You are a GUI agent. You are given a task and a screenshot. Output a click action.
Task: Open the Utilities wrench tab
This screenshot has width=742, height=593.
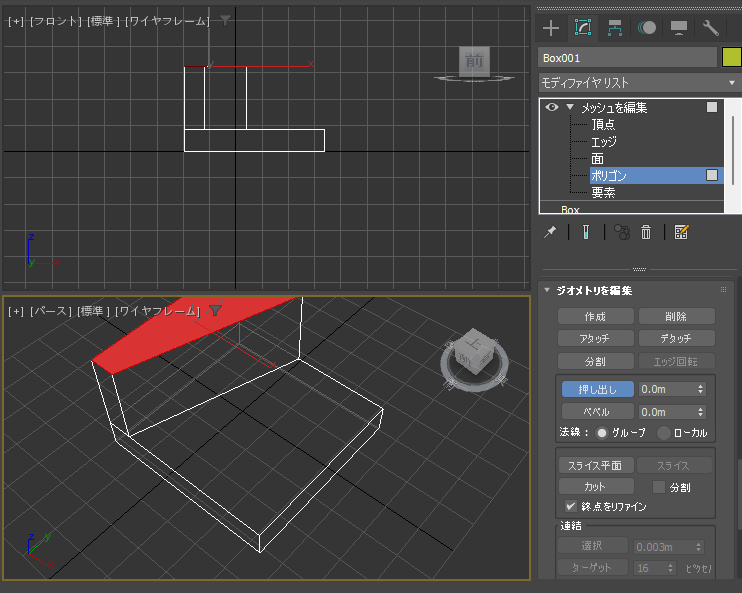pos(711,28)
